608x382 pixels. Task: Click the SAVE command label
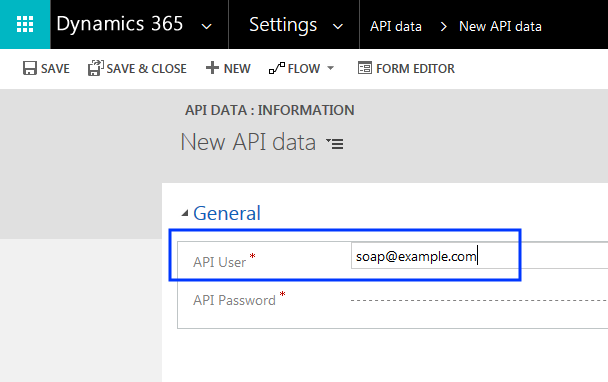click(x=55, y=69)
